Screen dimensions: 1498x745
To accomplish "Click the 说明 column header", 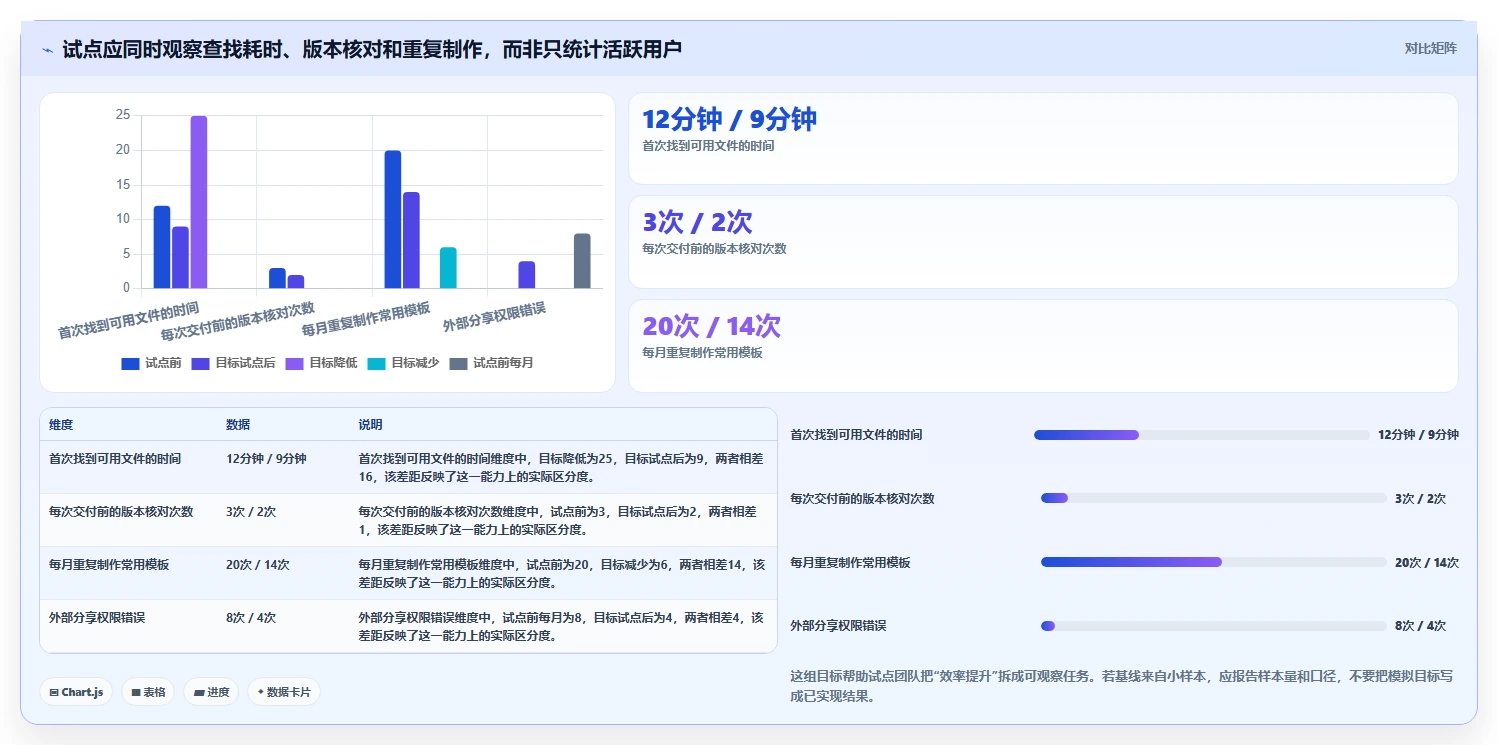I will pyautogui.click(x=371, y=425).
